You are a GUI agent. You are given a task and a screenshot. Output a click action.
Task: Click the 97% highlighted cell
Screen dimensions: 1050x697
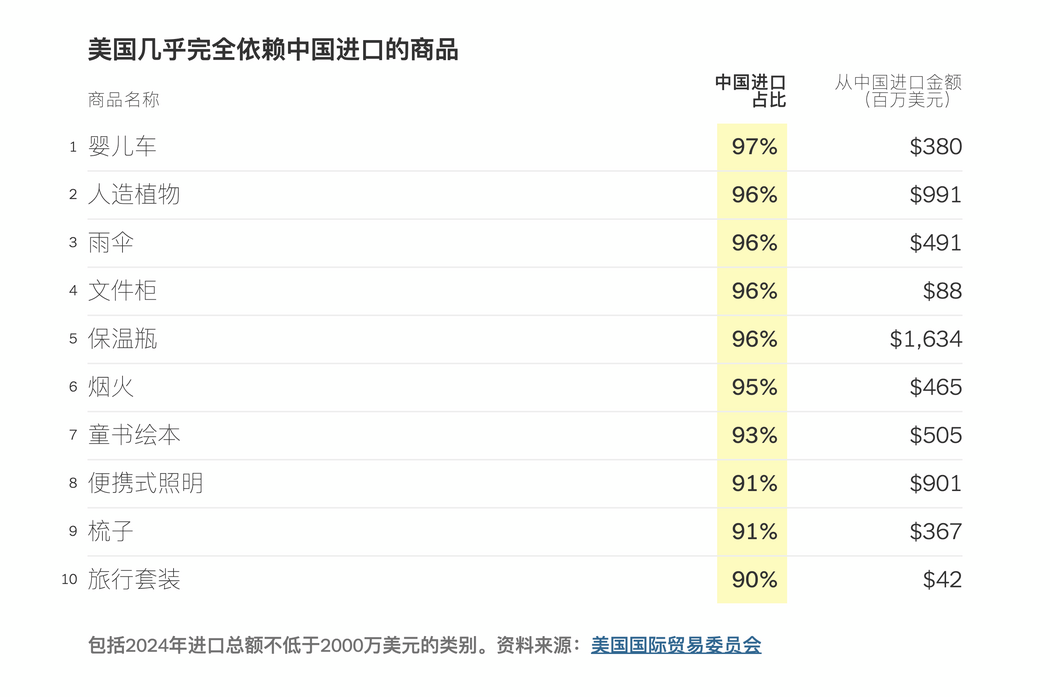[x=752, y=147]
